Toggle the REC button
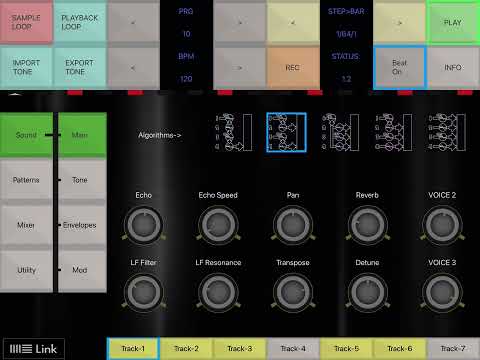The image size is (480, 360). pyautogui.click(x=293, y=68)
